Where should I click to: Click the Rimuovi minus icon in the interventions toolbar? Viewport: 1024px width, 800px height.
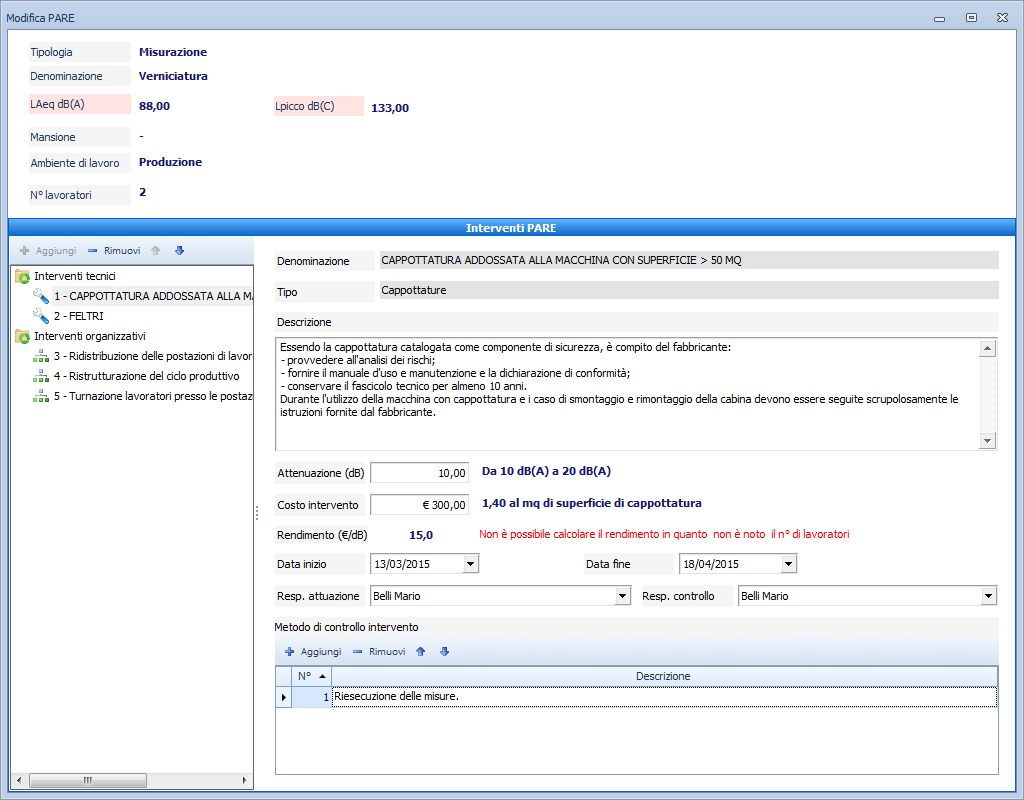92,251
